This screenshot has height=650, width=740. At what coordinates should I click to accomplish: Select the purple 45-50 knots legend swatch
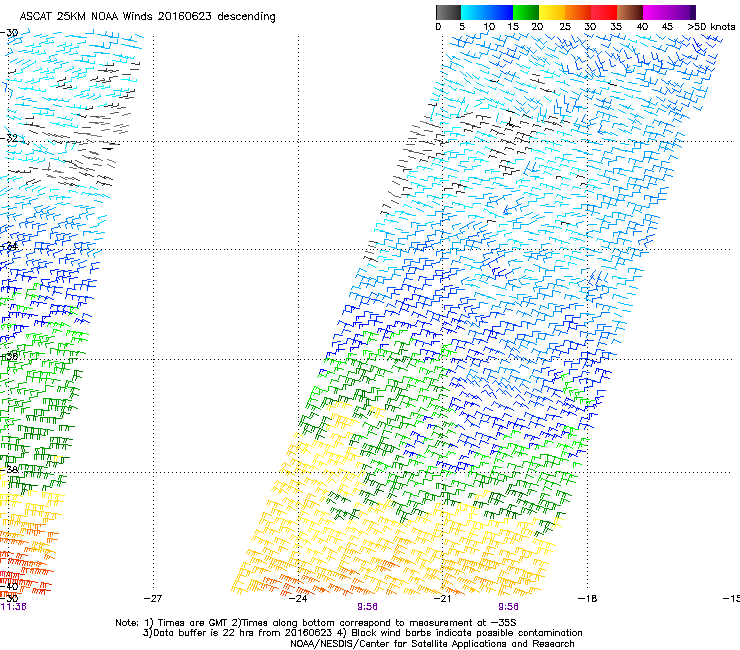682,12
